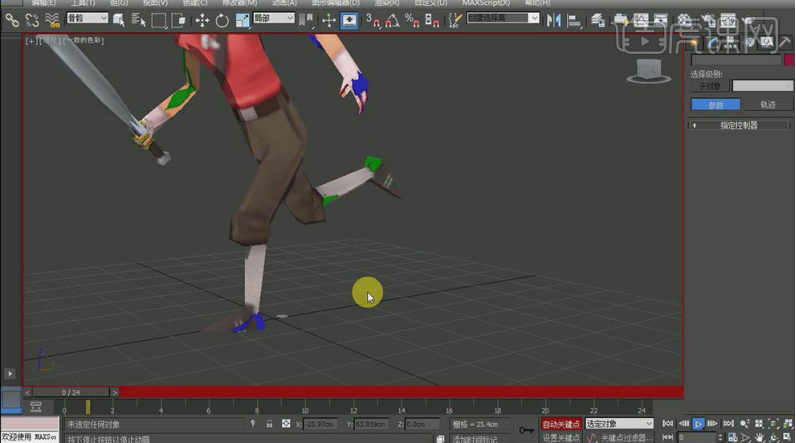Screen dimensions: 796x443
Task: Step time slider forward with right arrow
Action: tap(115, 392)
